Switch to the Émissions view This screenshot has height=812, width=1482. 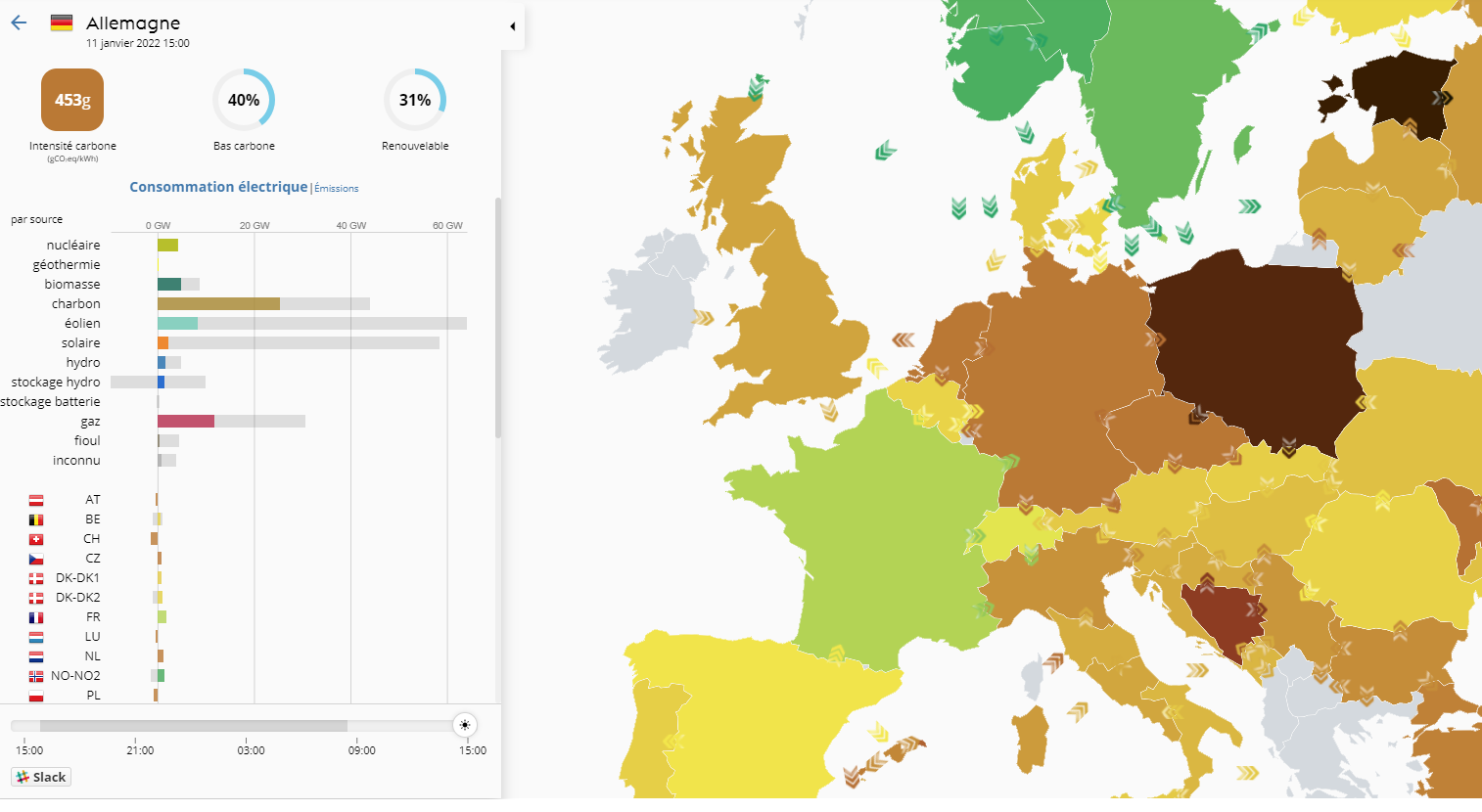point(337,189)
